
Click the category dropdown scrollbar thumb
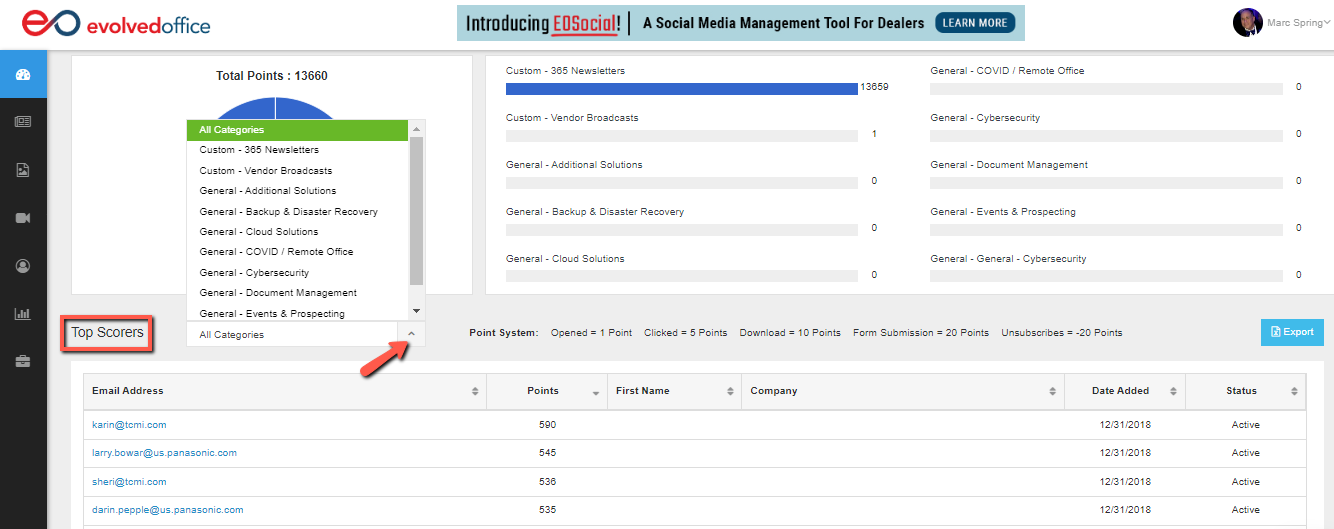point(417,211)
